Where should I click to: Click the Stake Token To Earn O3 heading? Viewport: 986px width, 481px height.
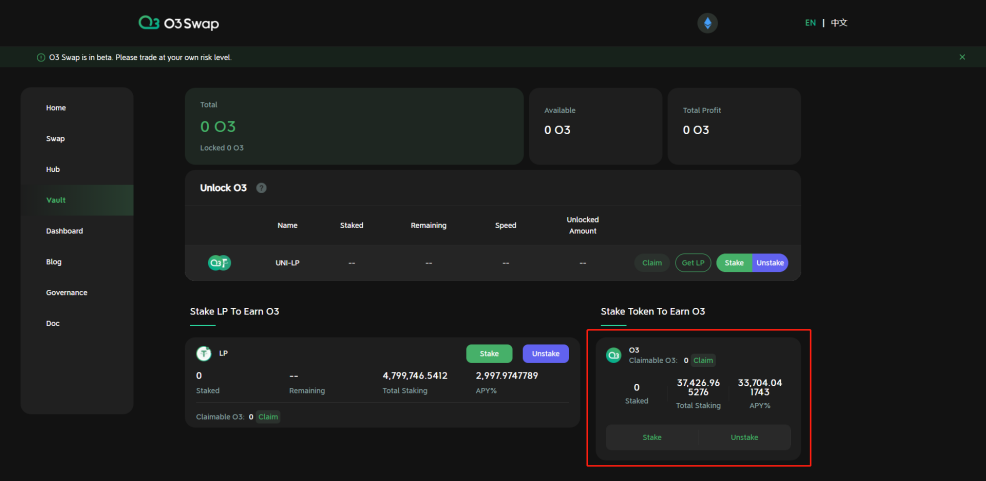point(653,311)
